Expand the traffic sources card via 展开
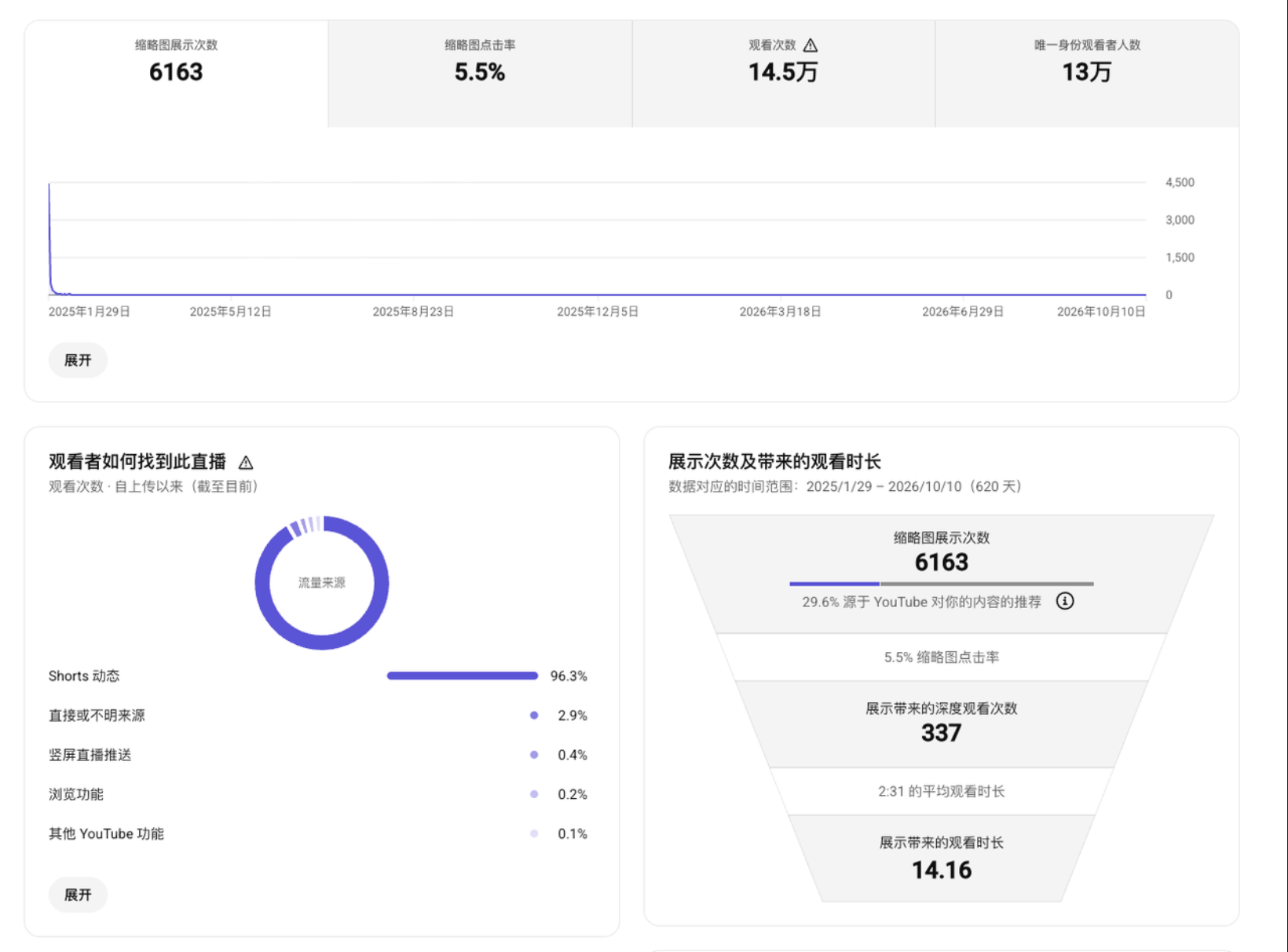Image resolution: width=1288 pixels, height=952 pixels. (78, 895)
